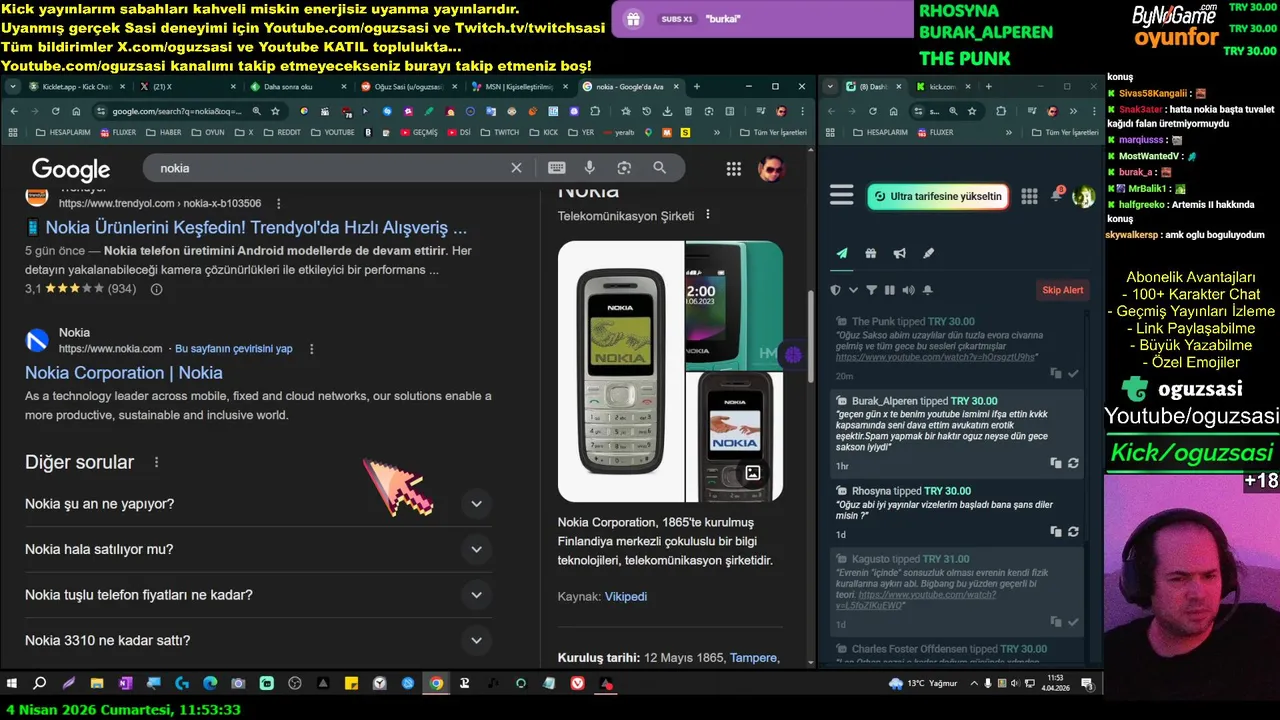The height and width of the screenshot is (720, 1280).
Task: Click 'Bu sayfanın çevirisini yap' link
Action: point(234,349)
